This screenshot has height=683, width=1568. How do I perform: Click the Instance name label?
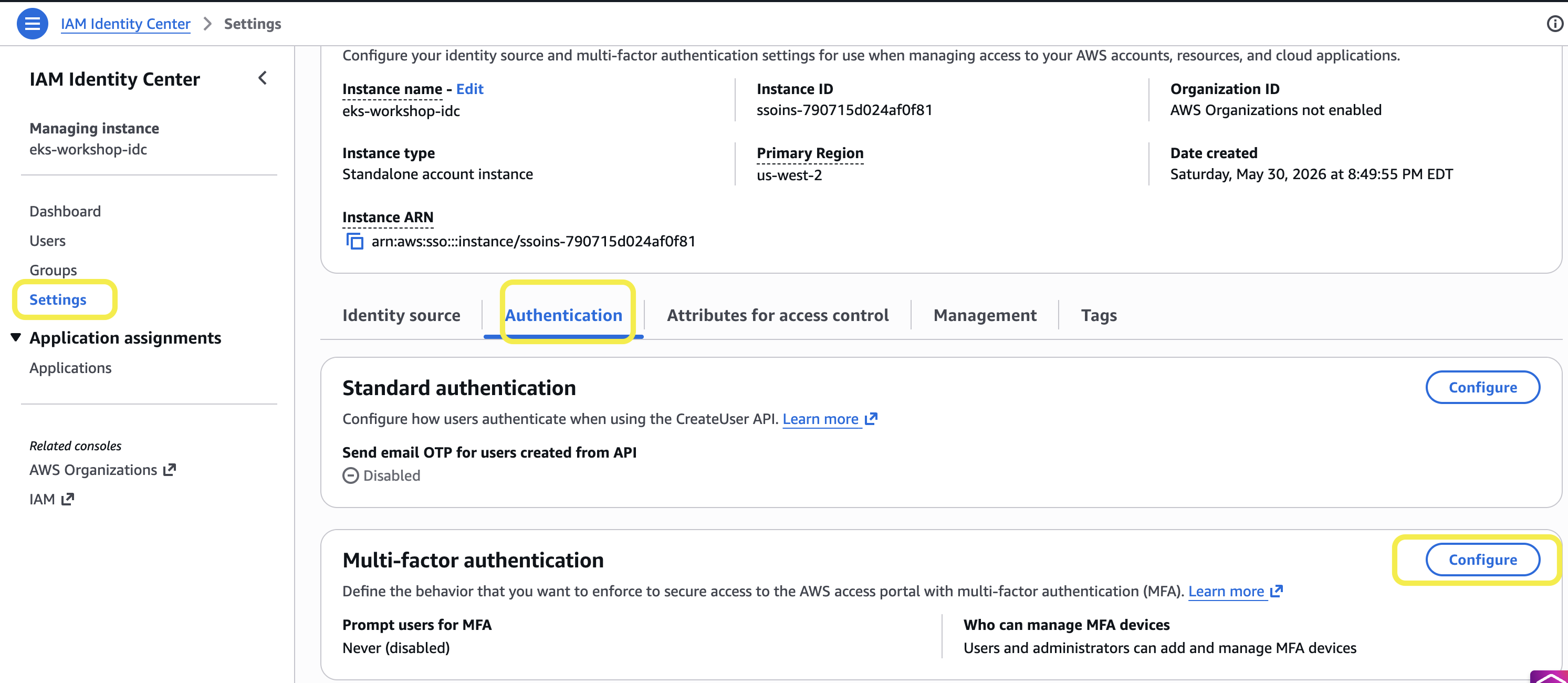(x=392, y=89)
